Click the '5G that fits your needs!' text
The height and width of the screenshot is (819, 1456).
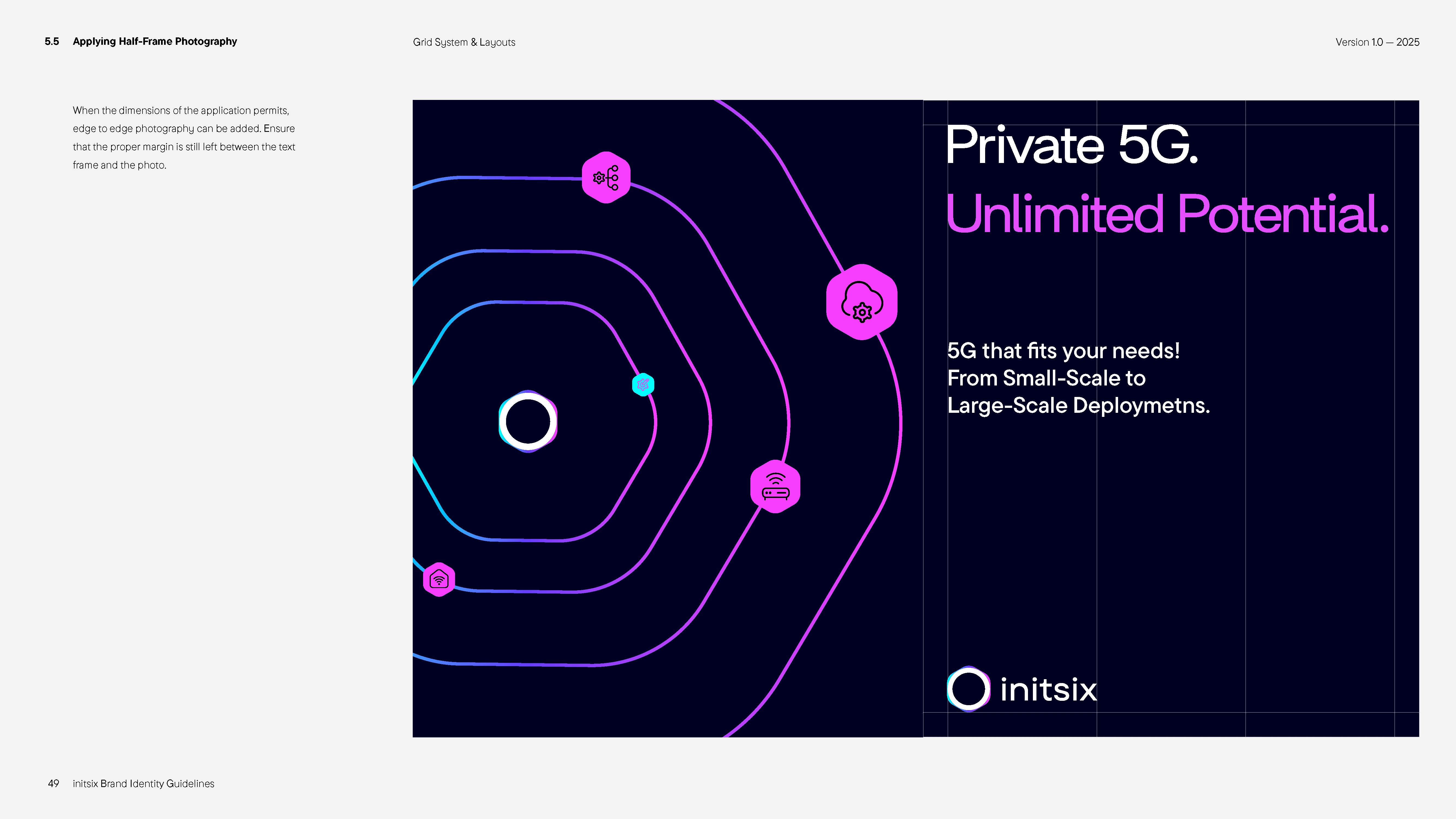click(1063, 351)
